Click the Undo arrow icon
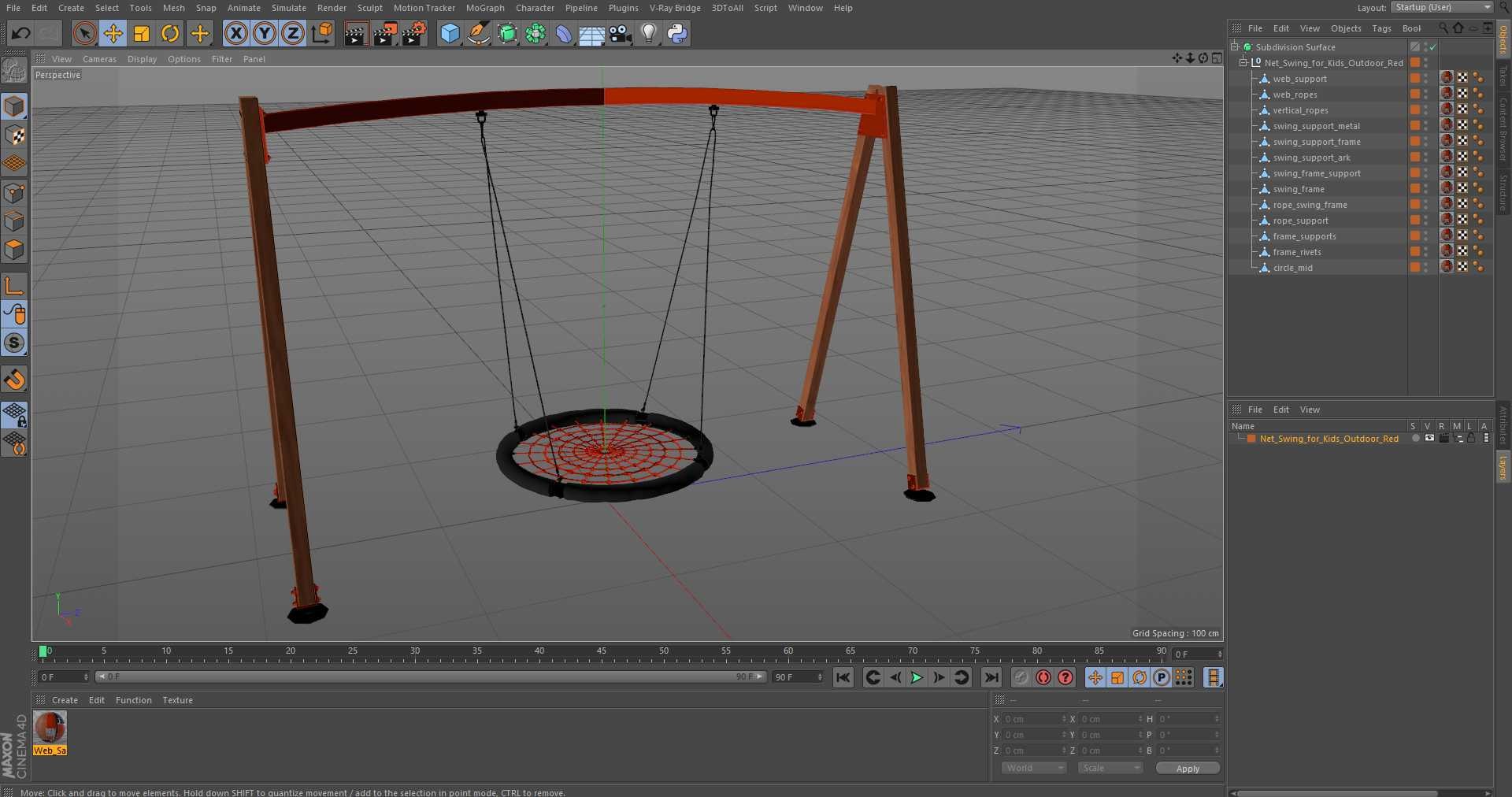Image resolution: width=1512 pixels, height=797 pixels. 21,33
